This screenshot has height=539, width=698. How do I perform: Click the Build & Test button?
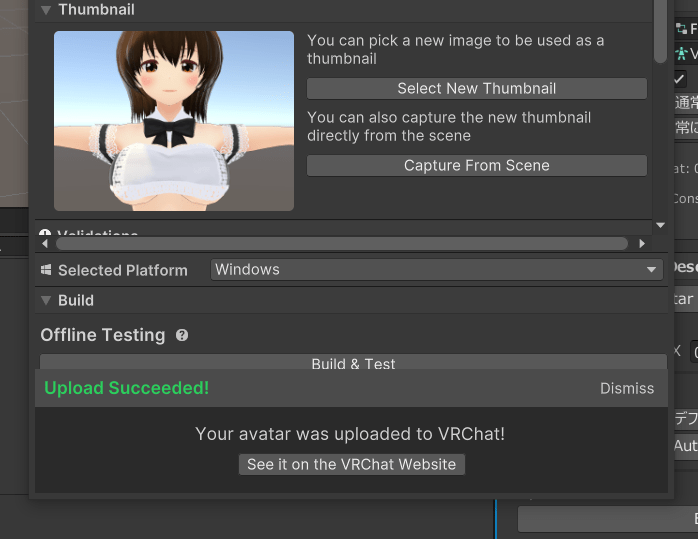tap(353, 364)
